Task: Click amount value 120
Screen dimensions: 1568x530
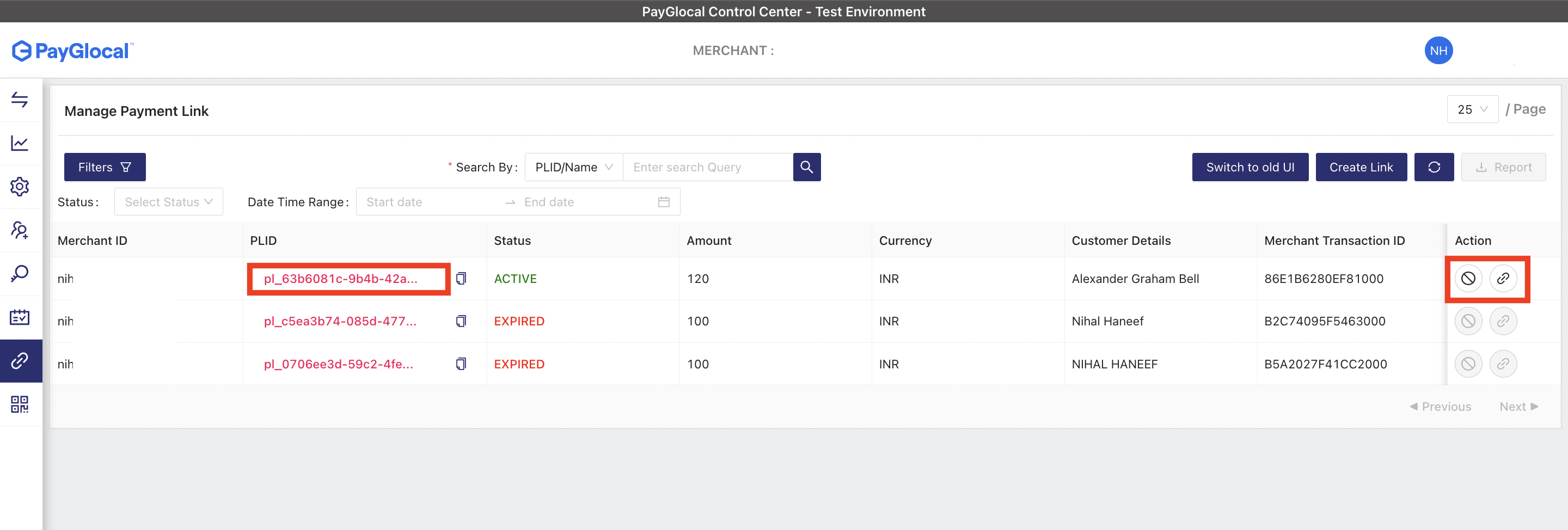Action: pos(697,279)
